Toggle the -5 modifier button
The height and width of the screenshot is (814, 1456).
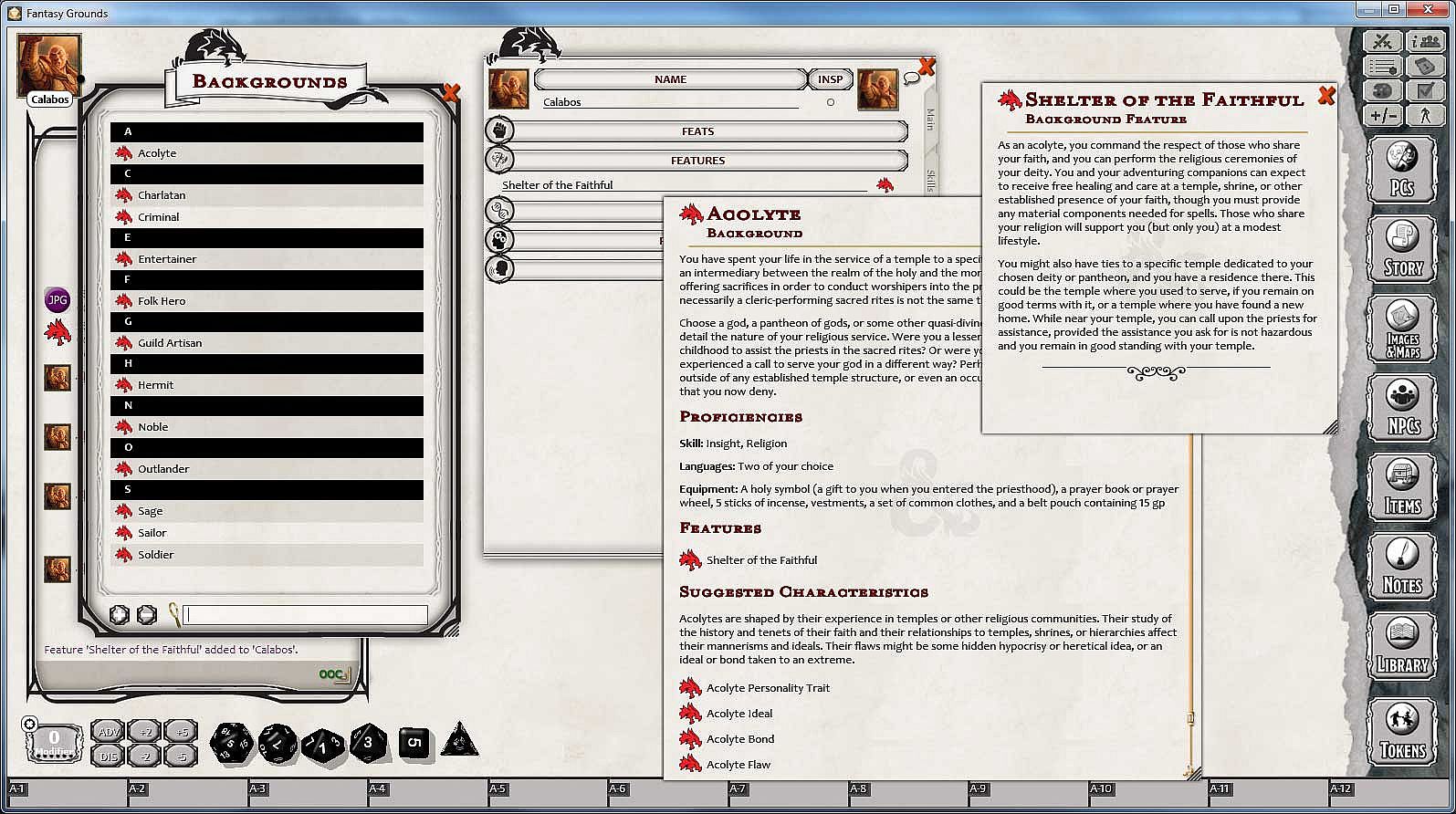click(x=181, y=756)
